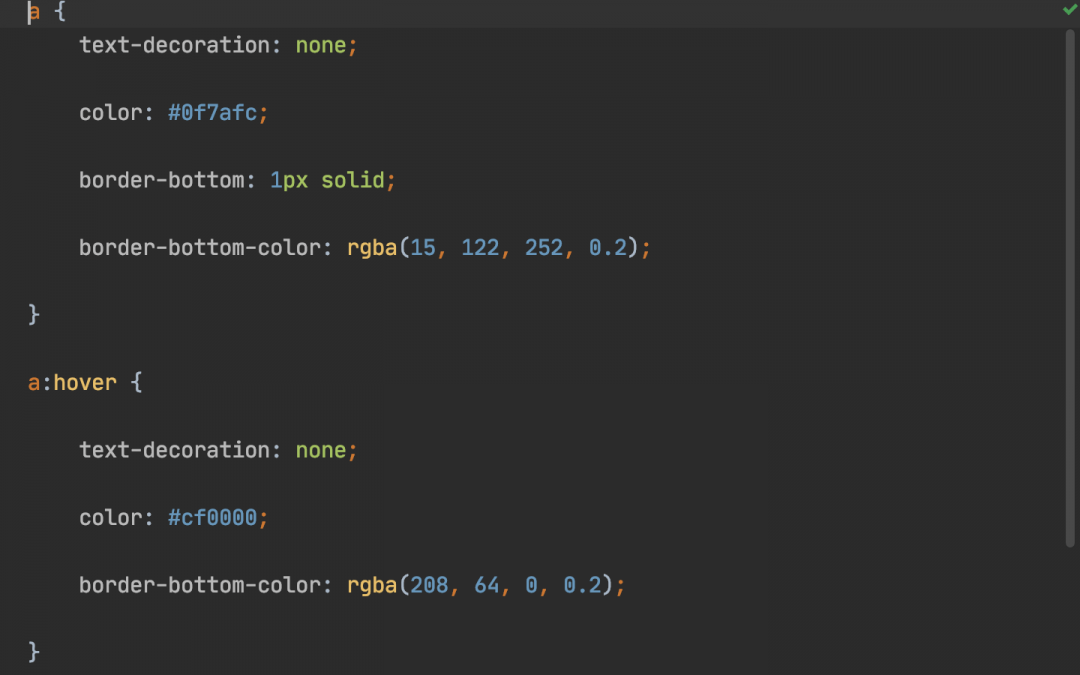
Task: Click the number 208 in rgba
Action: 429,586
